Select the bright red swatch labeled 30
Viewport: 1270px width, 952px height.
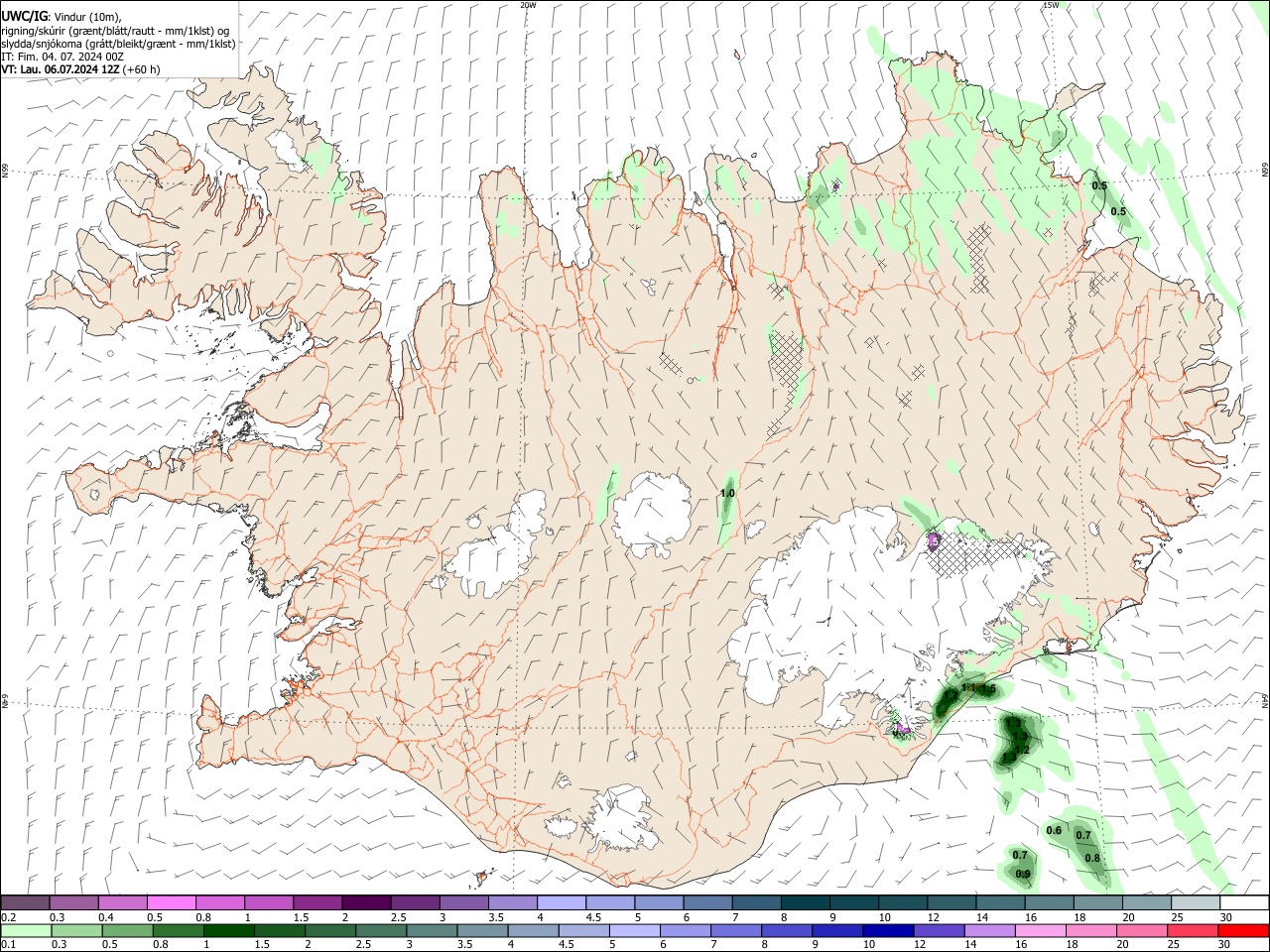[x=1243, y=930]
